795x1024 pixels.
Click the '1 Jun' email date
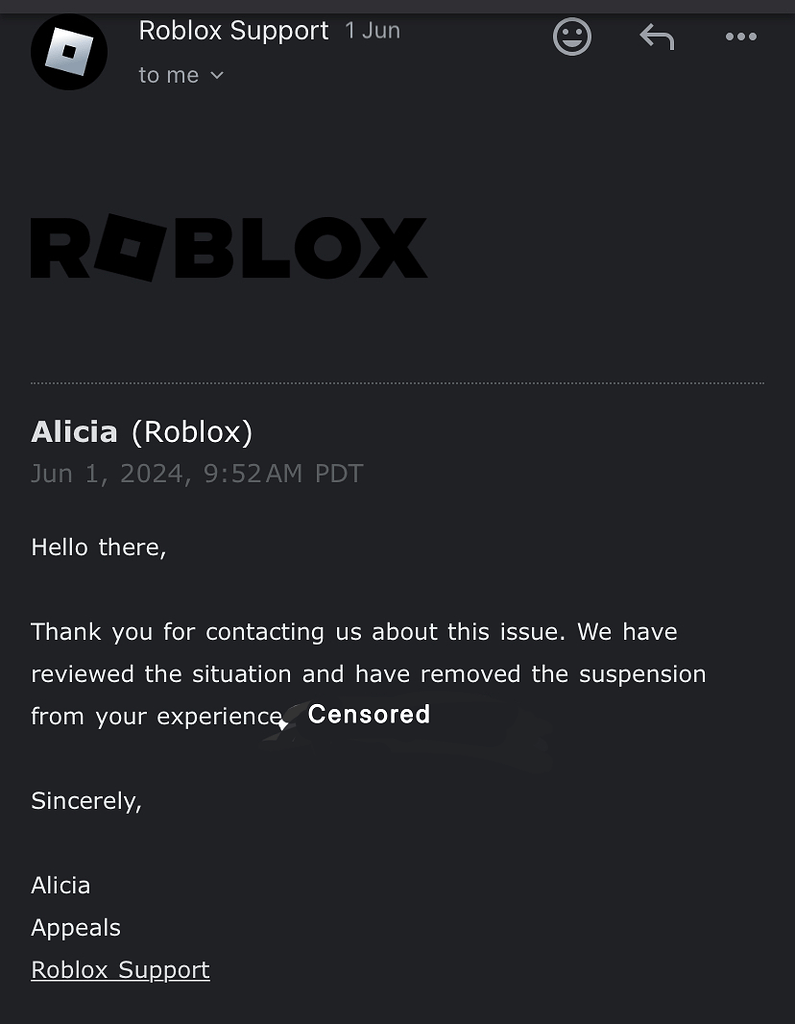click(x=372, y=31)
